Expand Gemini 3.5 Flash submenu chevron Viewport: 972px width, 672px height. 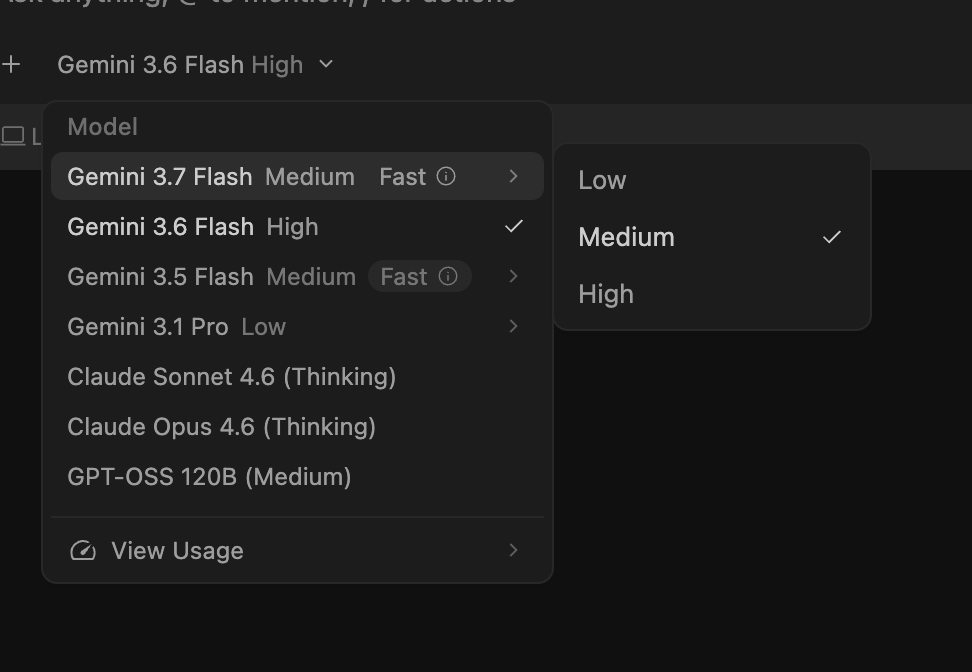513,276
